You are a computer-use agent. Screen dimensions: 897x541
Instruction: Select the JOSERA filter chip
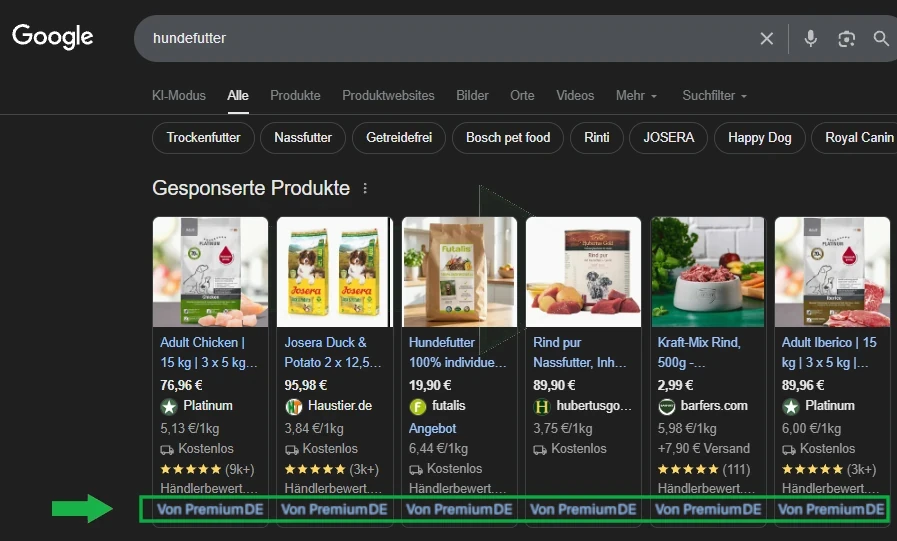[x=668, y=138]
